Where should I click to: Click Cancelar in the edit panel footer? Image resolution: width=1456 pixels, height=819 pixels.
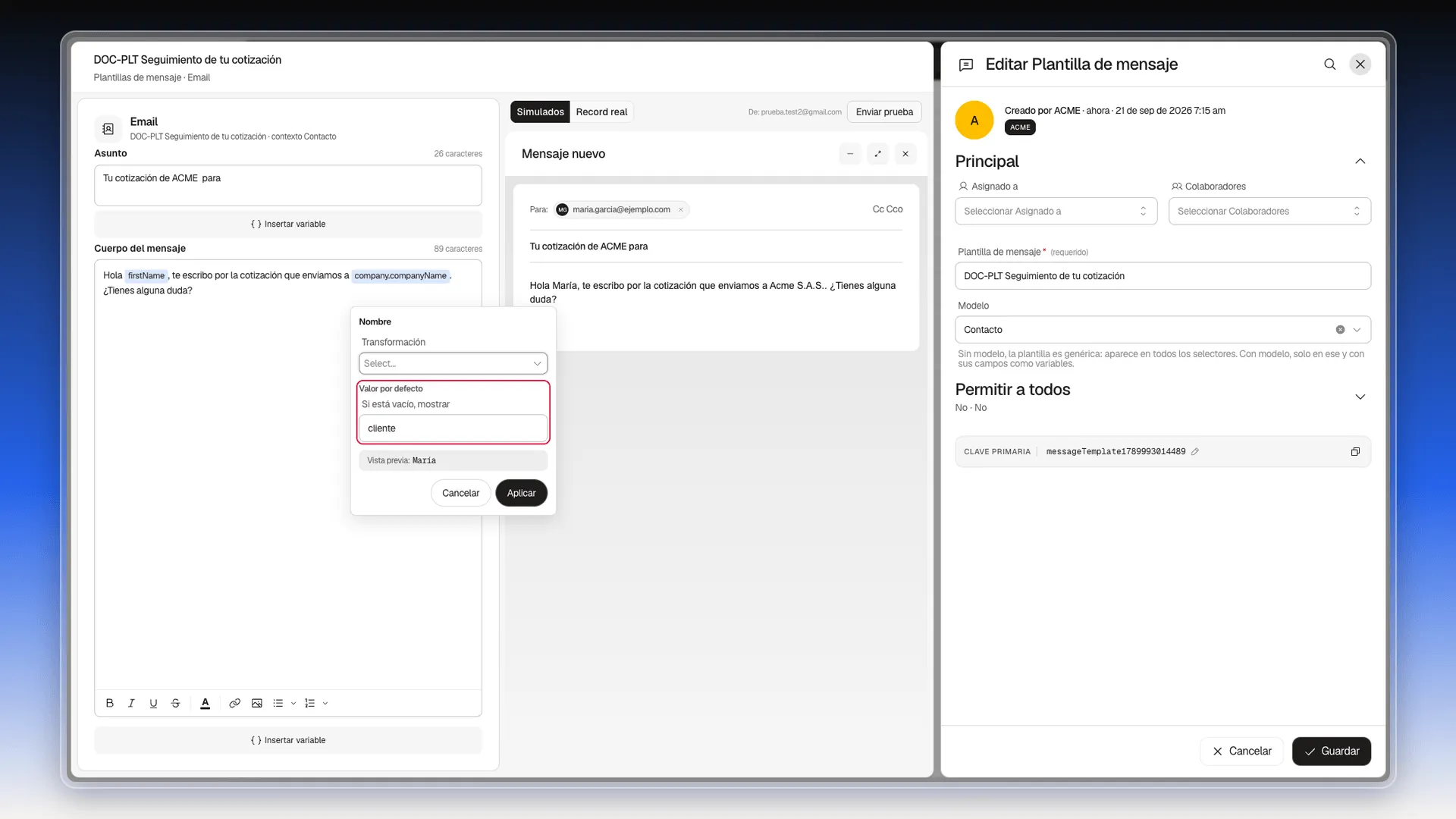click(x=1241, y=751)
